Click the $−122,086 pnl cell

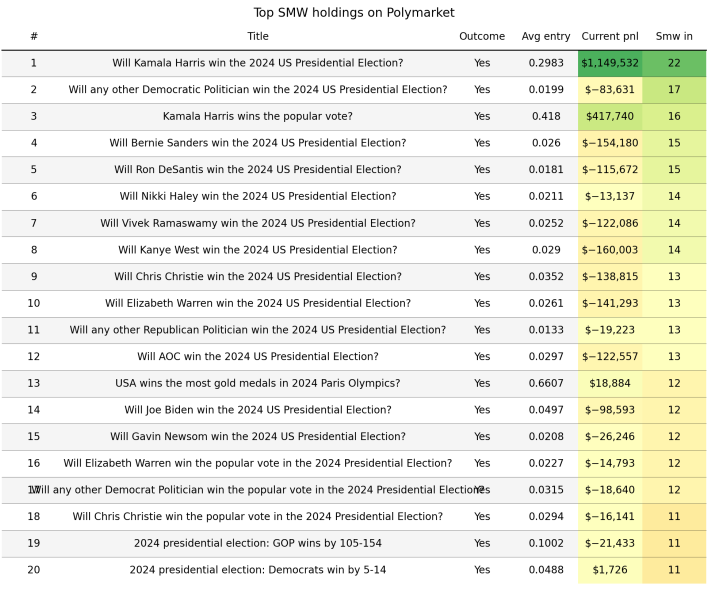click(610, 223)
